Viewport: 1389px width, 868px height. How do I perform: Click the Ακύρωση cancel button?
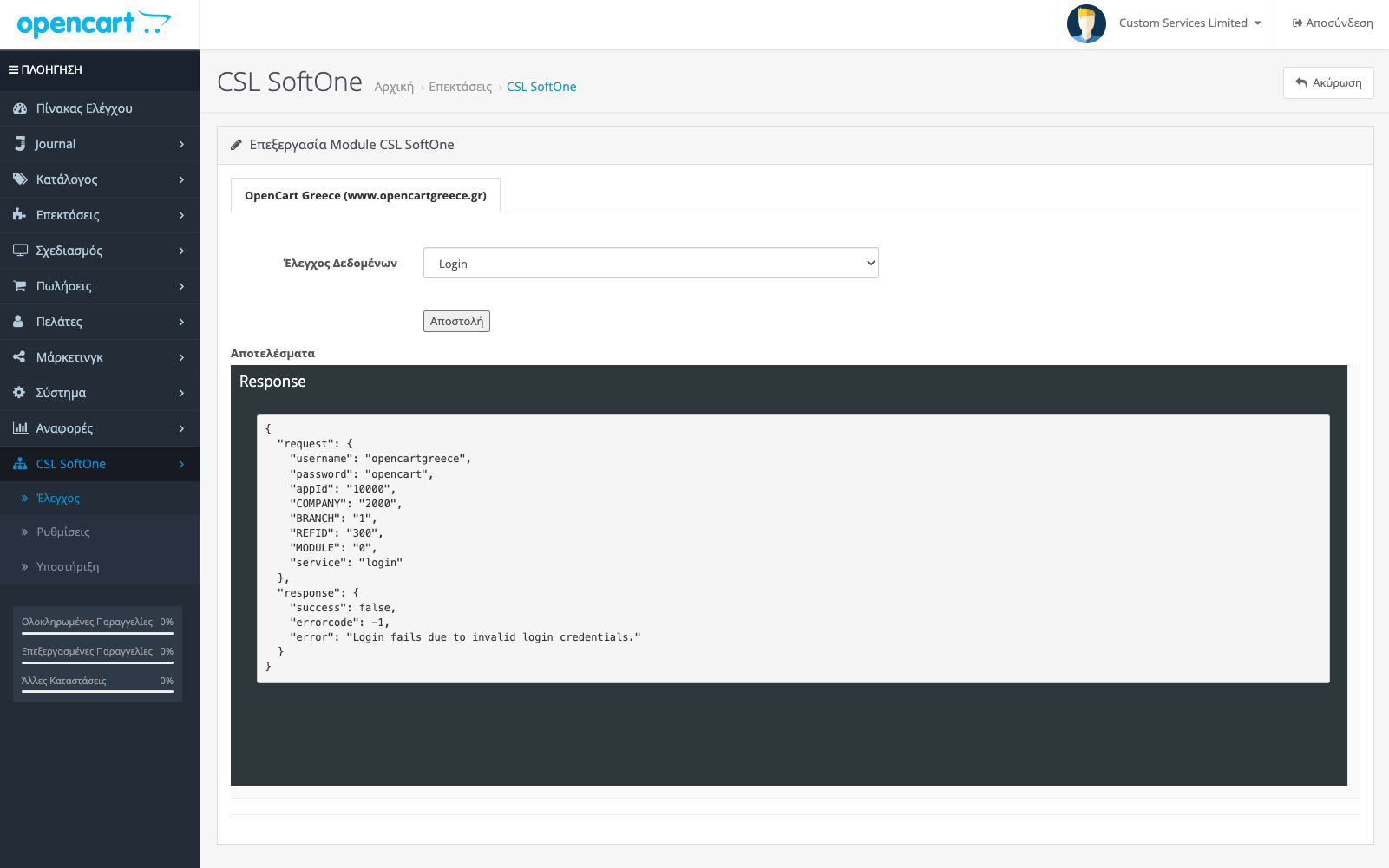coord(1328,83)
